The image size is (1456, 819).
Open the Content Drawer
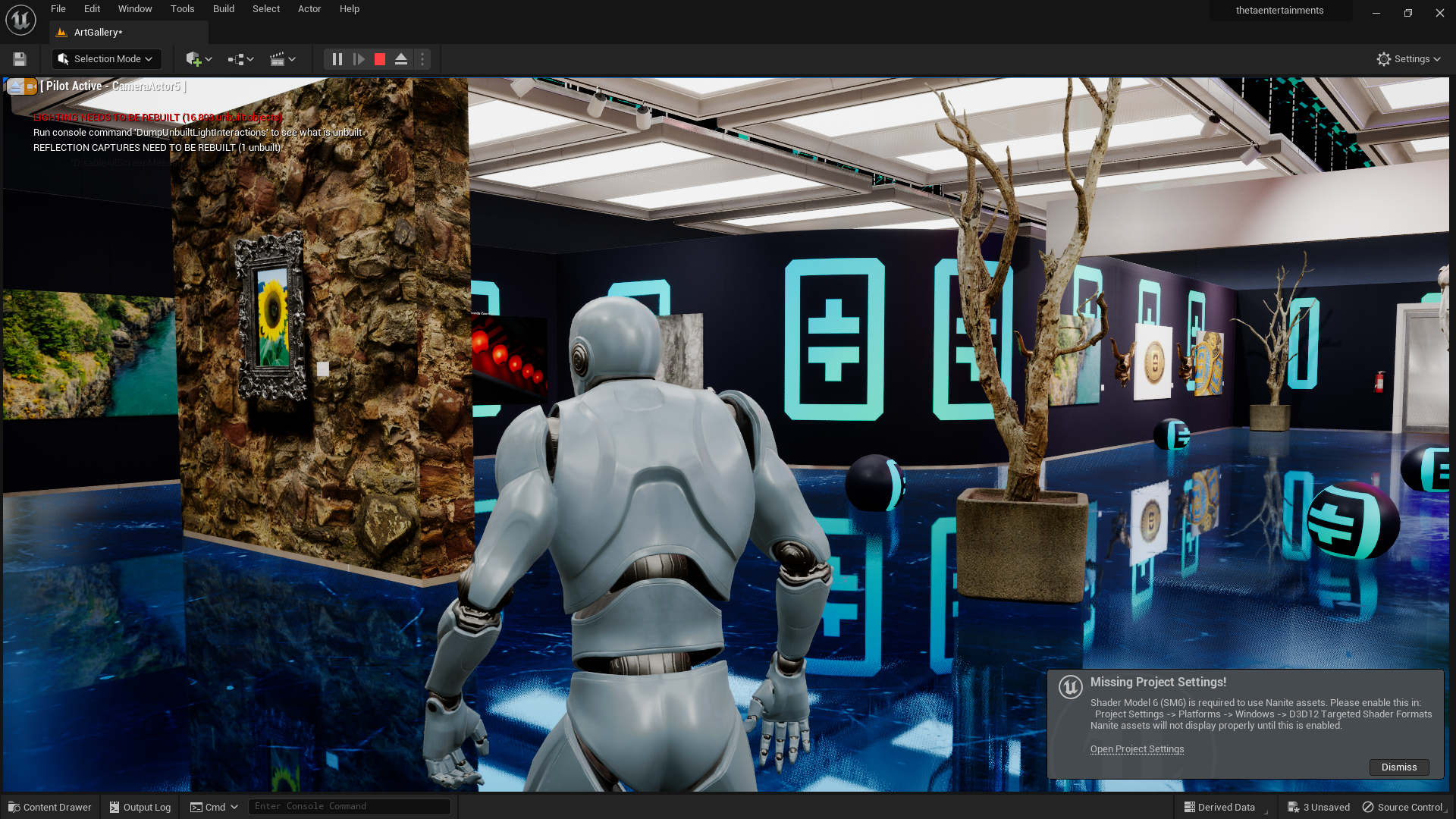50,807
